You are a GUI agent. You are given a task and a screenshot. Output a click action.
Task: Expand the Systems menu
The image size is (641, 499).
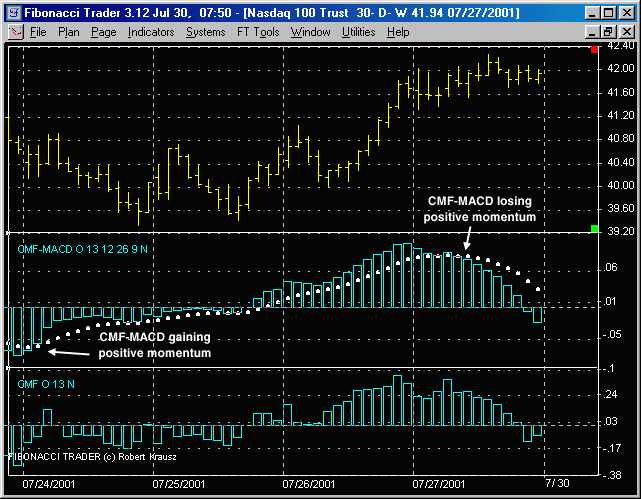point(205,32)
